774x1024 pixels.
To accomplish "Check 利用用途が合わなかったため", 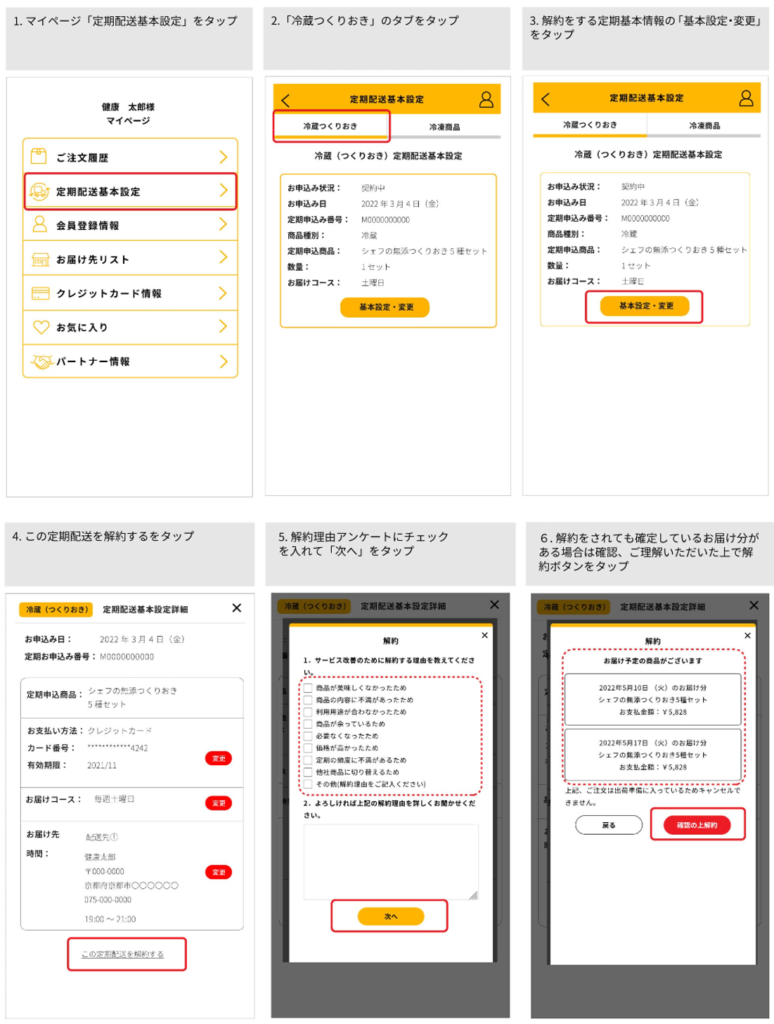I will pos(308,712).
